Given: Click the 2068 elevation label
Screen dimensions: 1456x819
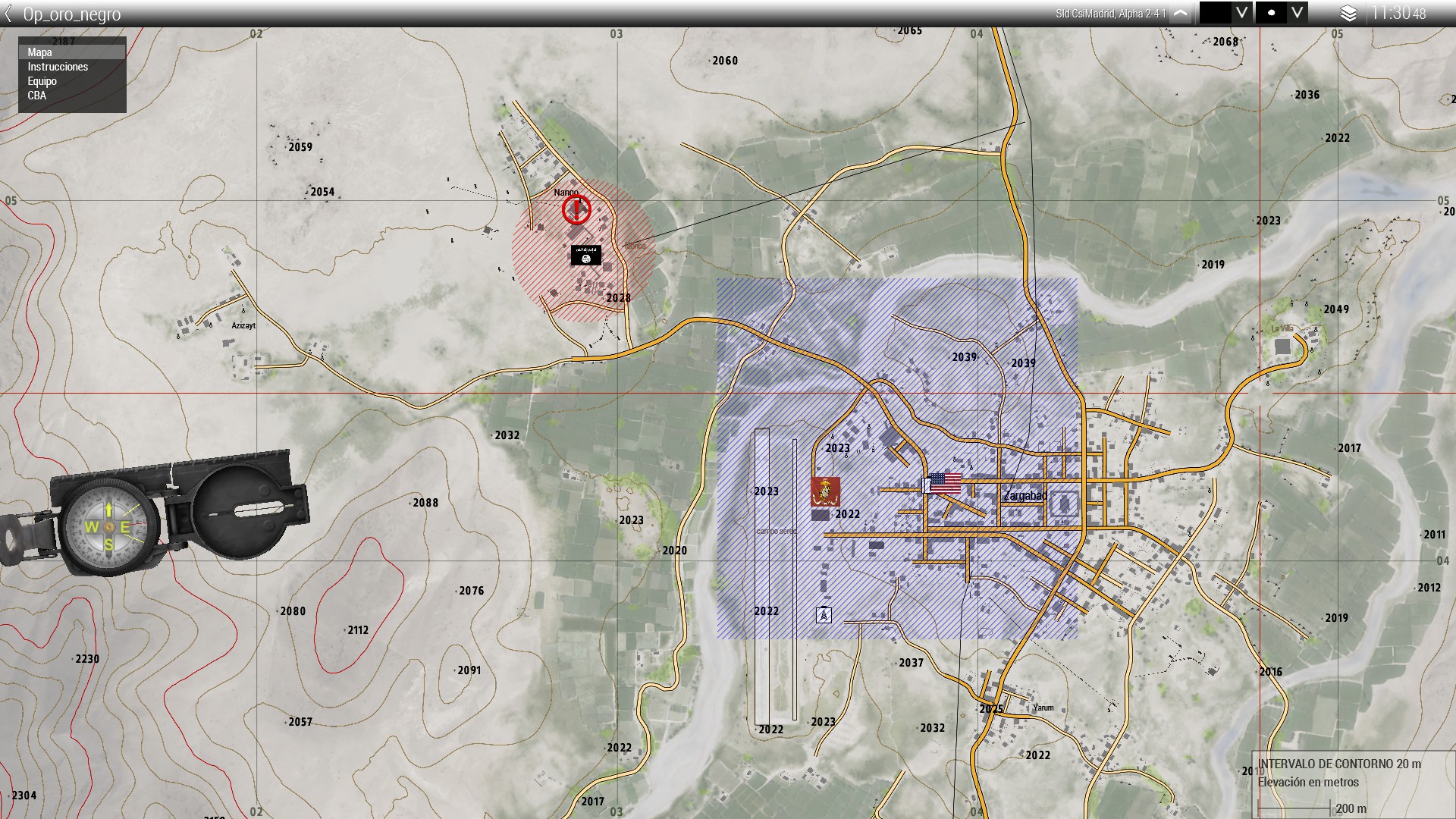Looking at the screenshot, I should 1225,42.
